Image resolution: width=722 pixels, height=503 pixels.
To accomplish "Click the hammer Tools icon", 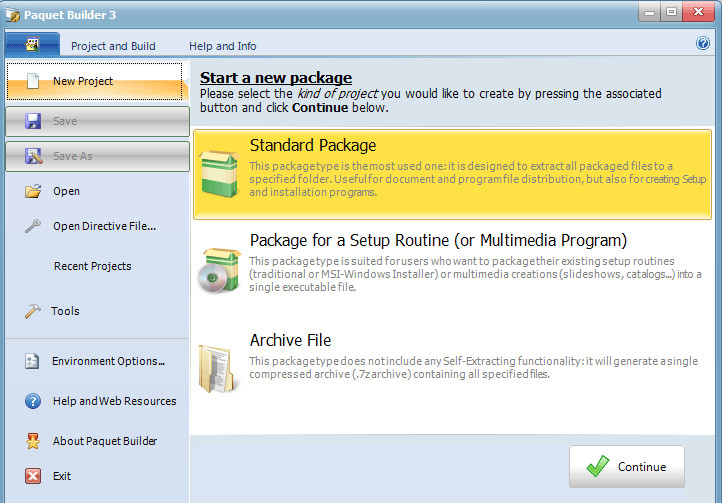I will [x=33, y=311].
